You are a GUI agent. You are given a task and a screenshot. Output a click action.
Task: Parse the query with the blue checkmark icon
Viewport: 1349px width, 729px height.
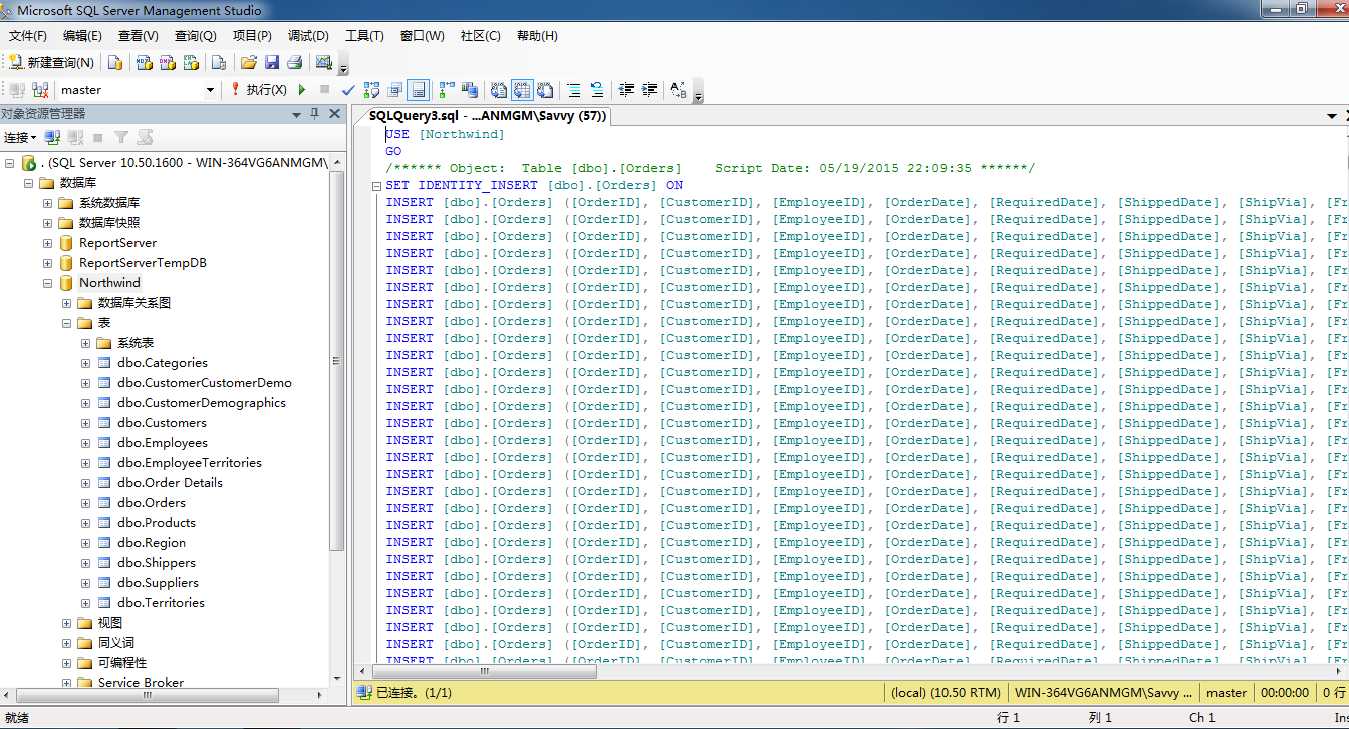[348, 89]
